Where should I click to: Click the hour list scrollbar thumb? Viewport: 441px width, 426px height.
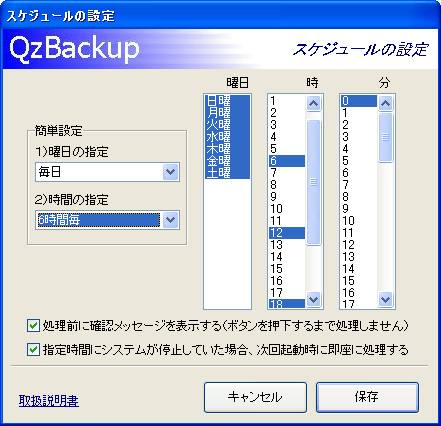click(x=313, y=182)
